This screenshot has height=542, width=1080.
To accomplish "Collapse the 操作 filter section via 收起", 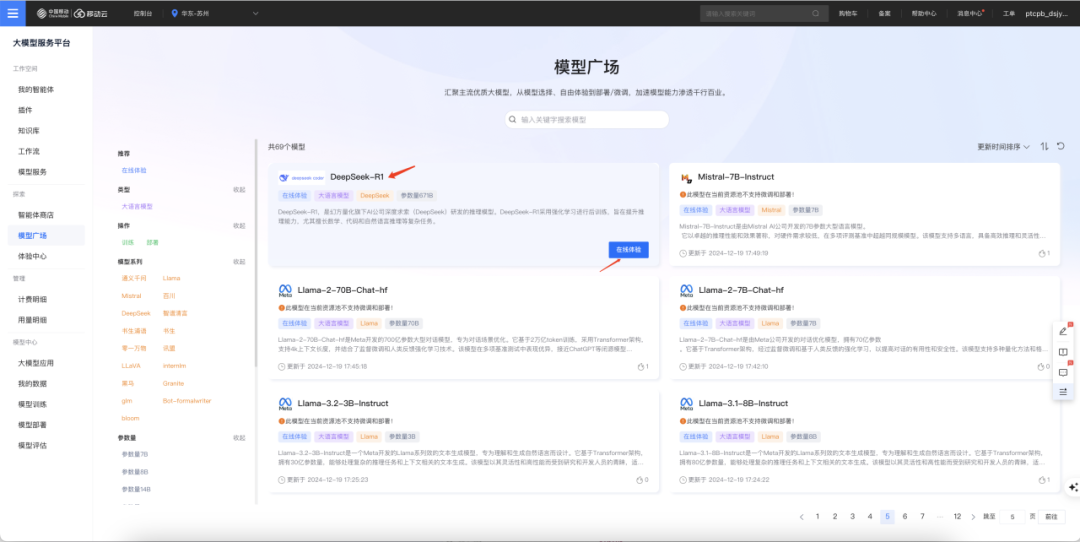I will pos(239,225).
